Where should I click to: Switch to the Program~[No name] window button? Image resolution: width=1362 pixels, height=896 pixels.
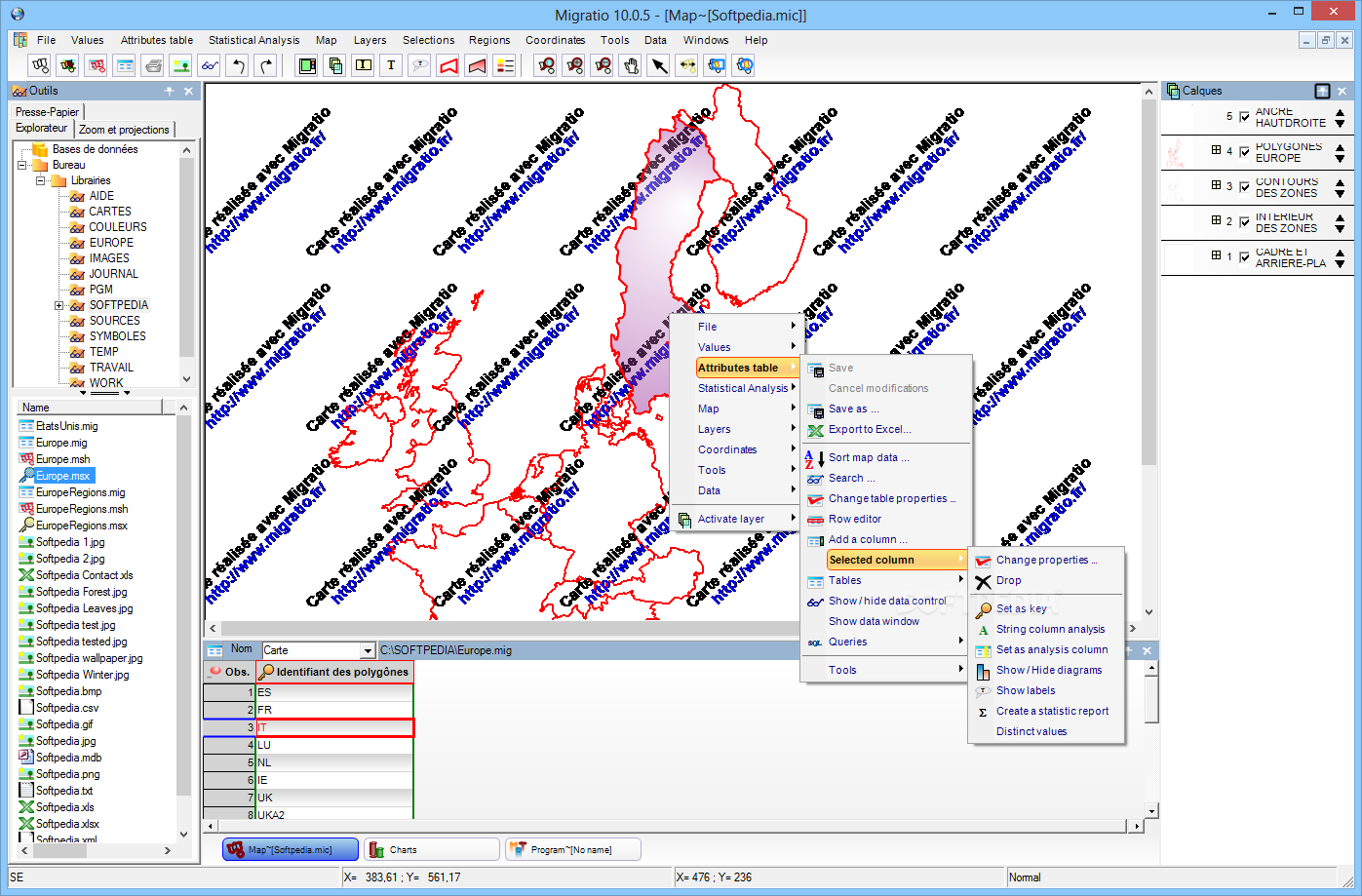572,850
